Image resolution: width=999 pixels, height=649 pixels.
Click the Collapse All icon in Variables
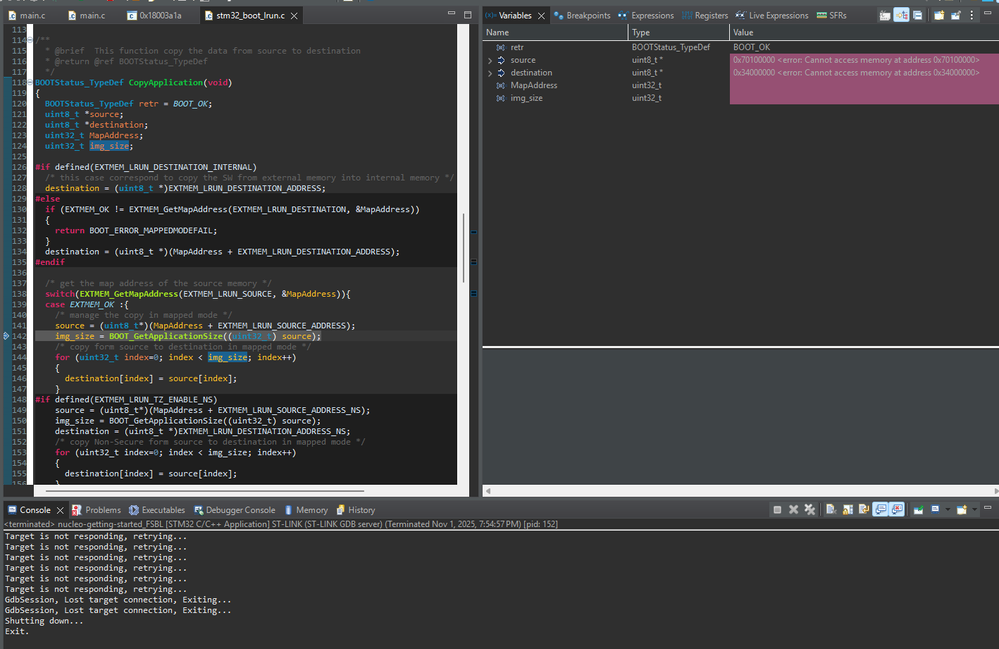point(917,15)
